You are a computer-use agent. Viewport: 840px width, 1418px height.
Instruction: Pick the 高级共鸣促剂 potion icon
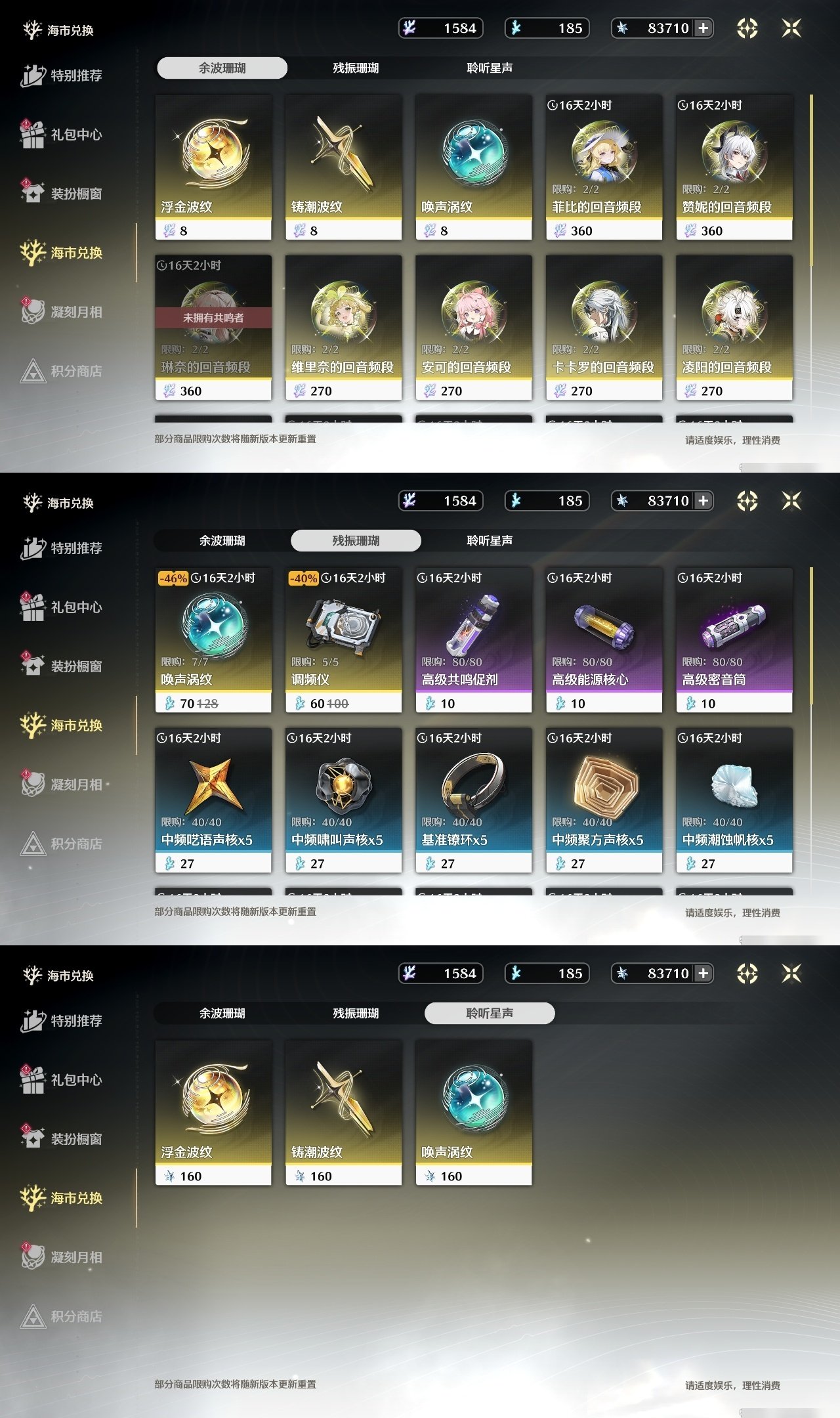[473, 624]
